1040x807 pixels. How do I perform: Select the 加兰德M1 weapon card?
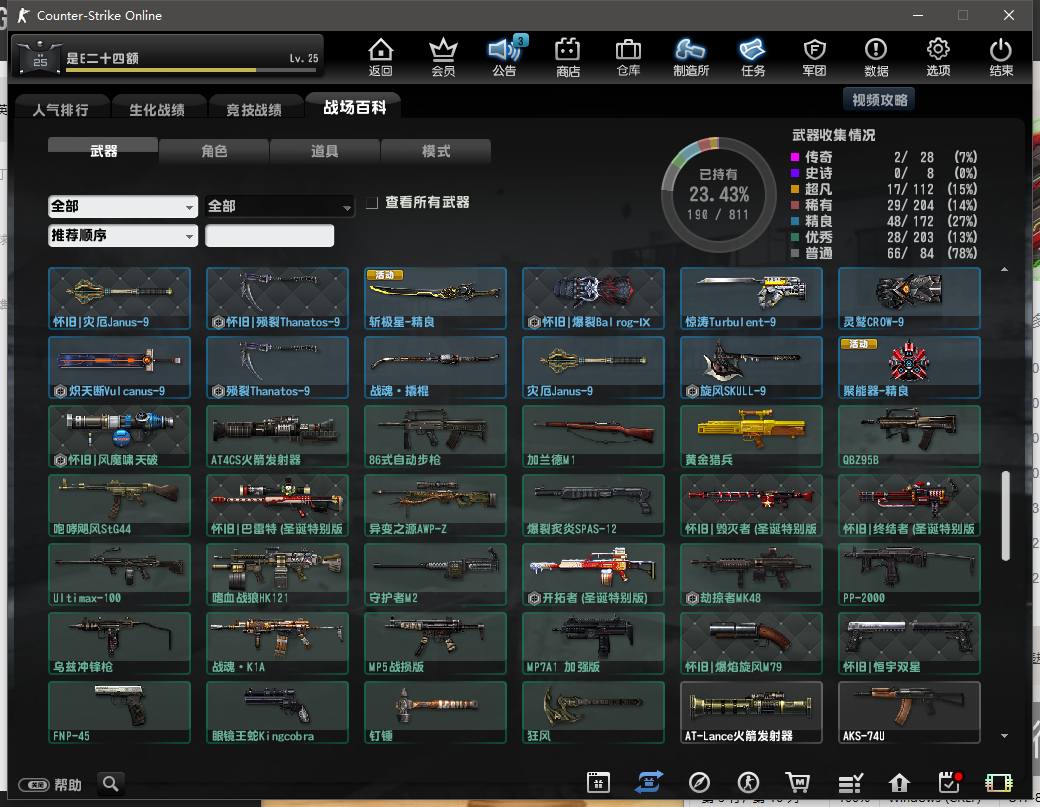coord(594,436)
